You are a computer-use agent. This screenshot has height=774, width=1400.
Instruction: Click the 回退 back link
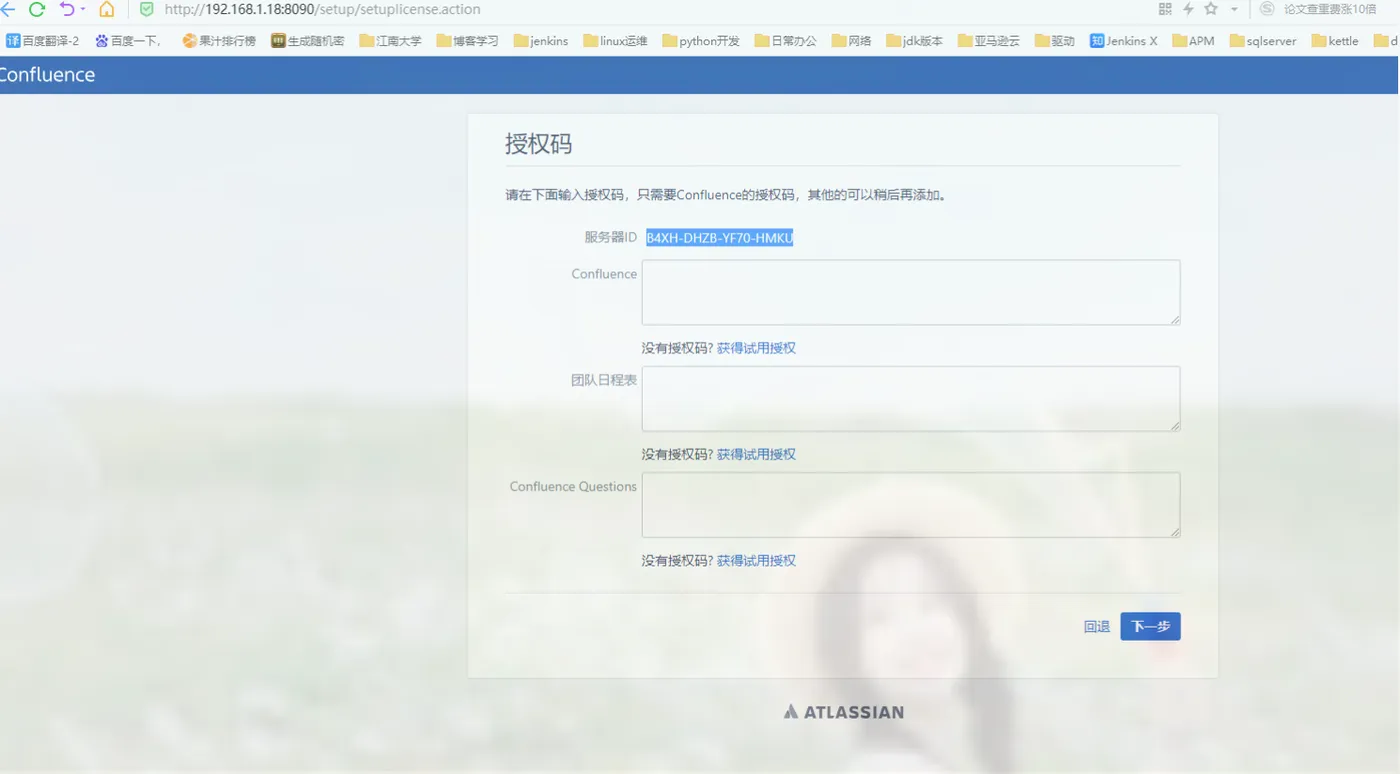tap(1097, 627)
